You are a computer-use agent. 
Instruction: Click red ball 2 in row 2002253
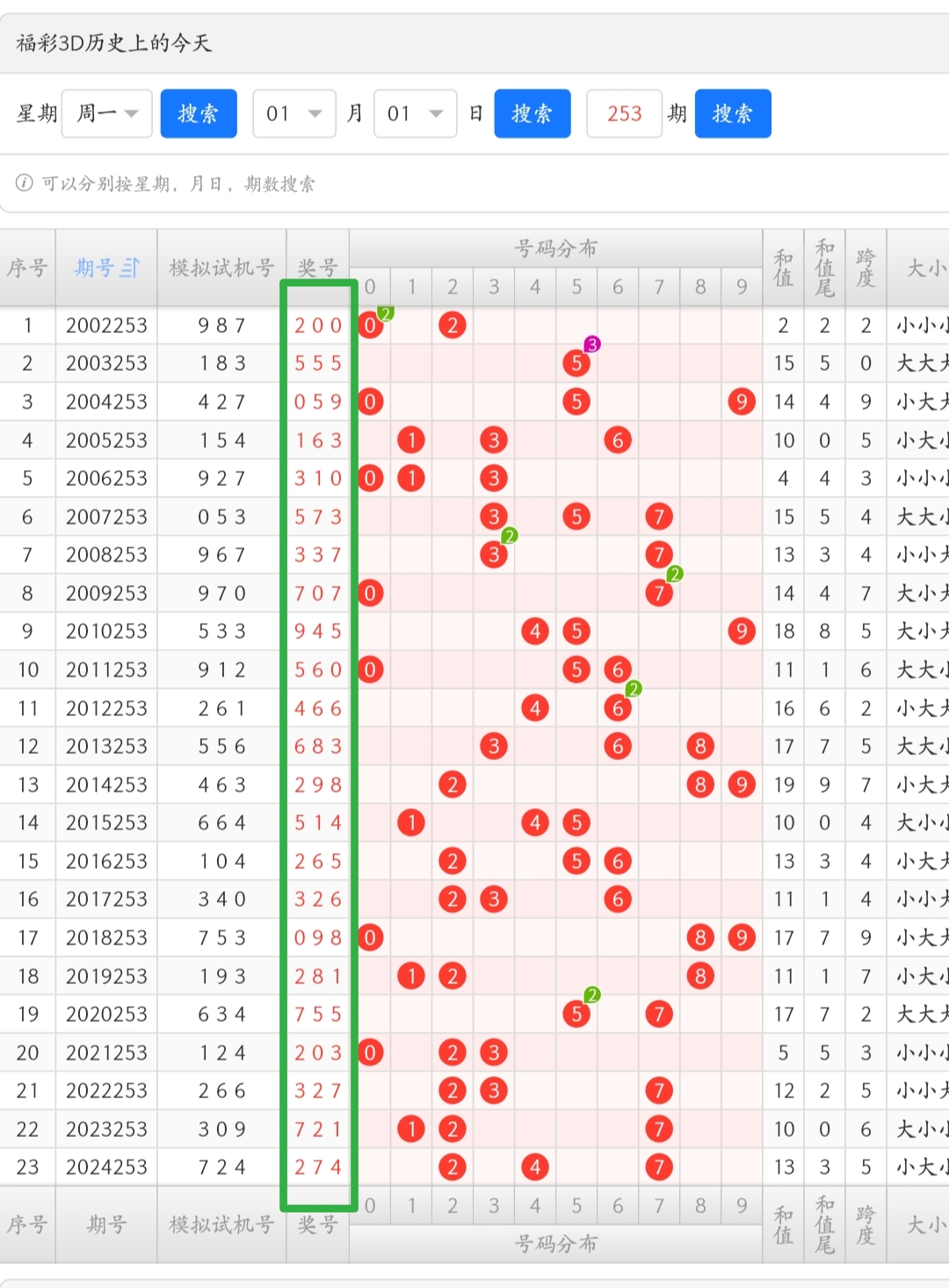pyautogui.click(x=453, y=325)
